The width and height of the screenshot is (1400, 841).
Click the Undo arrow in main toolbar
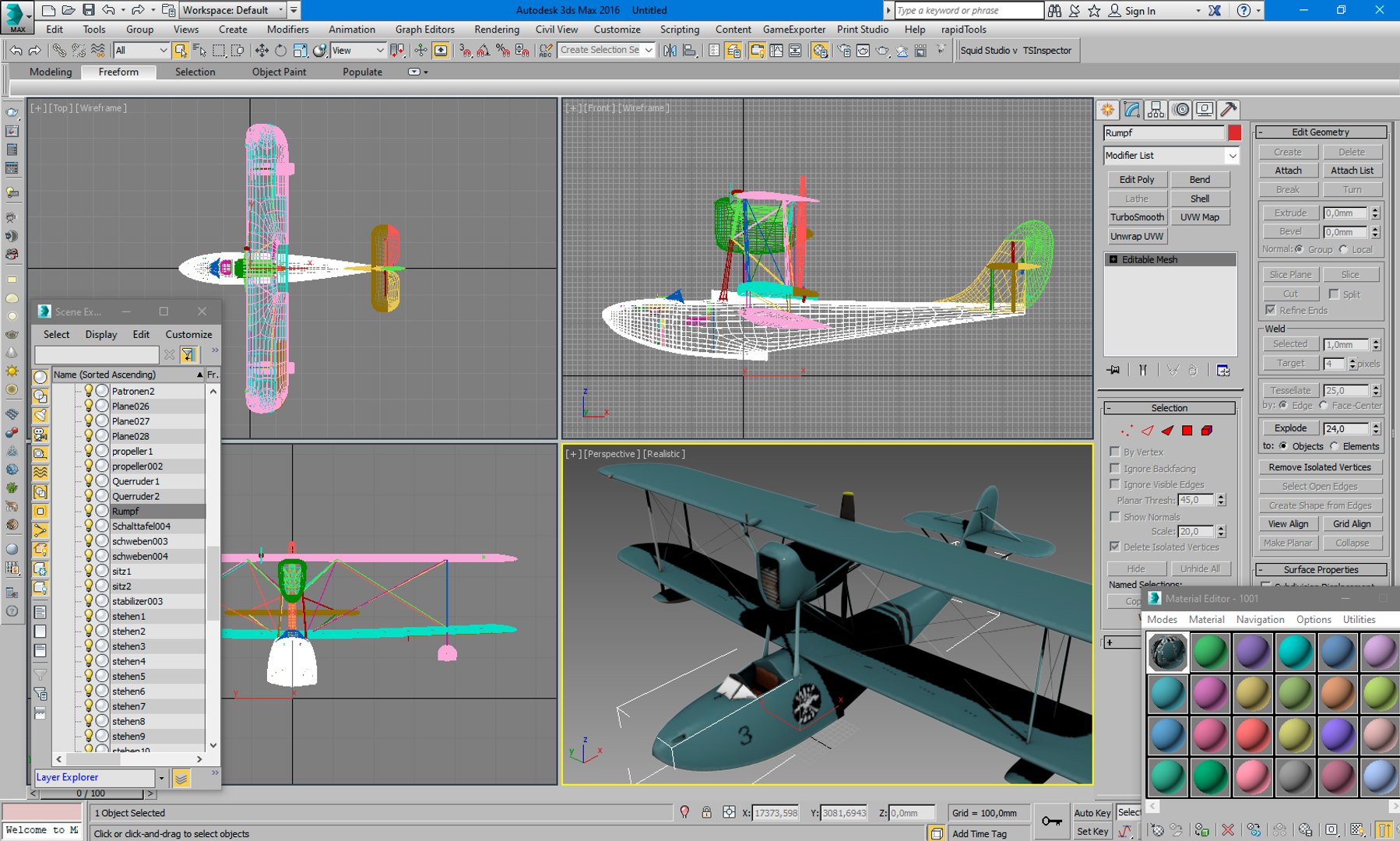(x=16, y=51)
